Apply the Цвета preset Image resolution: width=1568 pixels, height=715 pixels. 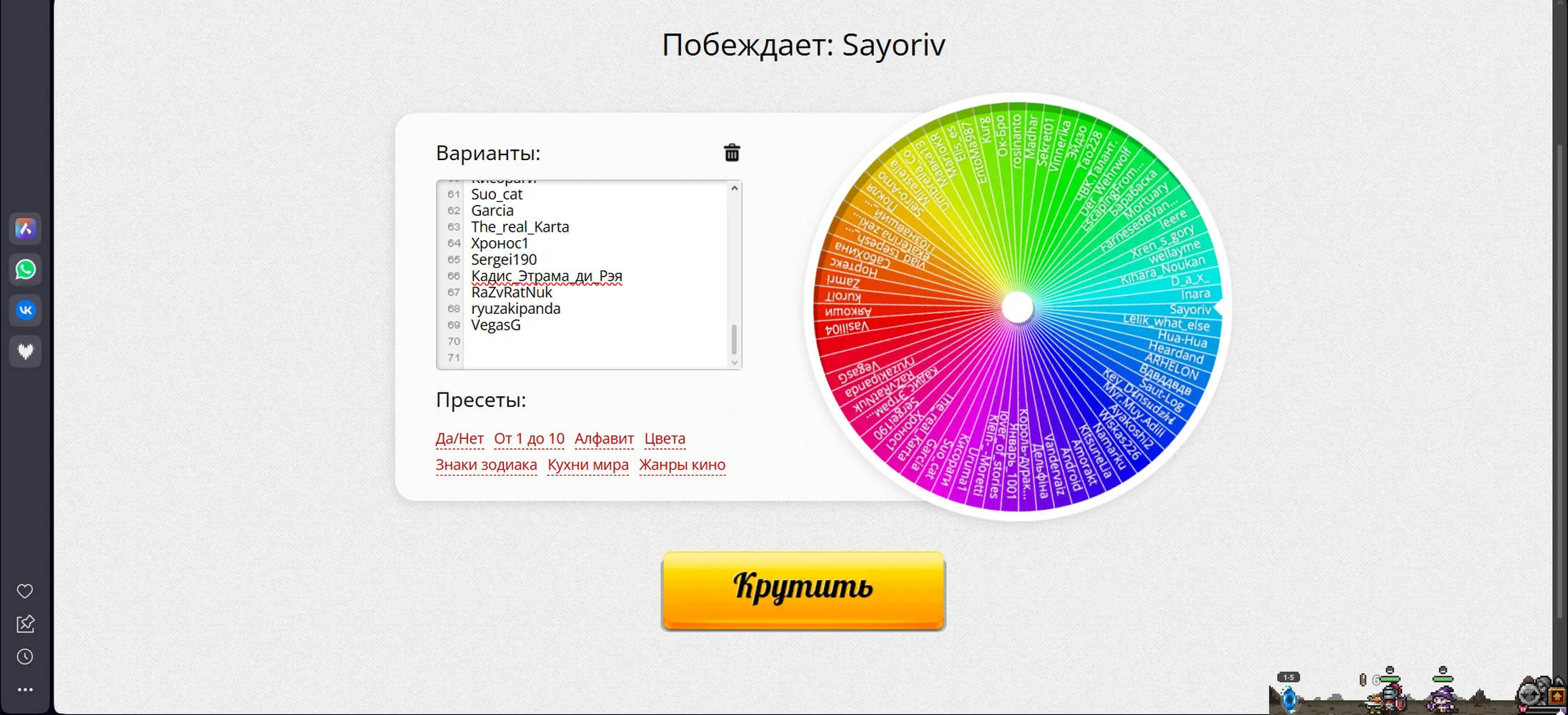(665, 438)
